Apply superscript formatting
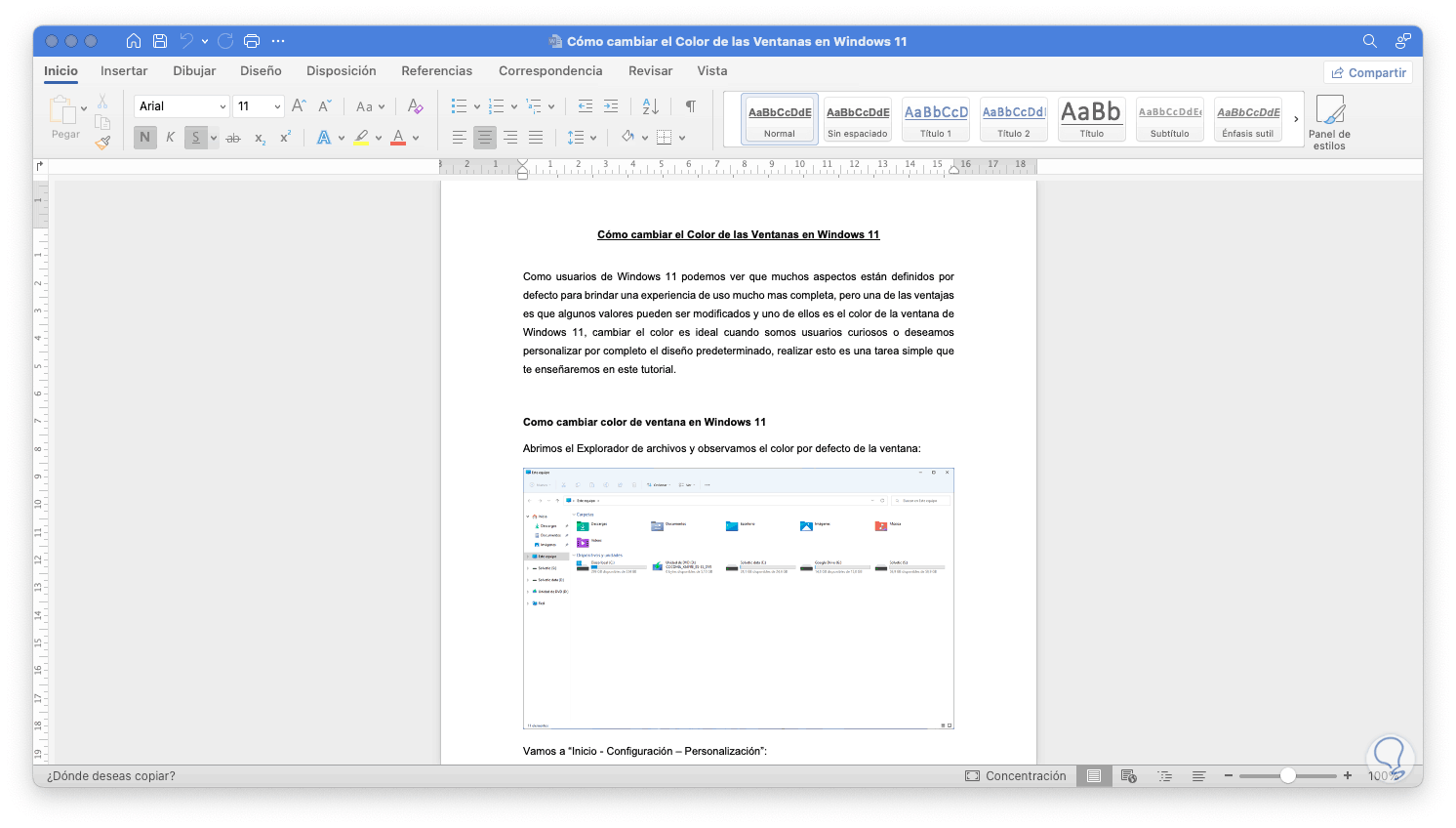This screenshot has height=828, width=1456. (x=285, y=138)
